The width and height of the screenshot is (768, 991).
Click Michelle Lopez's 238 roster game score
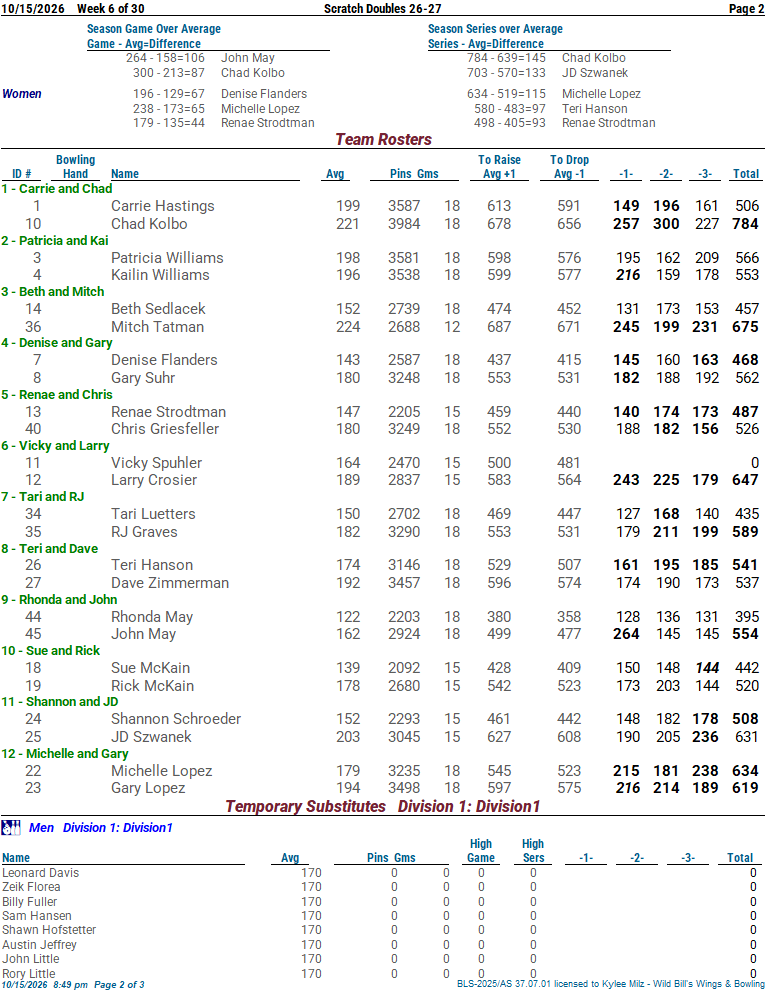click(x=705, y=771)
